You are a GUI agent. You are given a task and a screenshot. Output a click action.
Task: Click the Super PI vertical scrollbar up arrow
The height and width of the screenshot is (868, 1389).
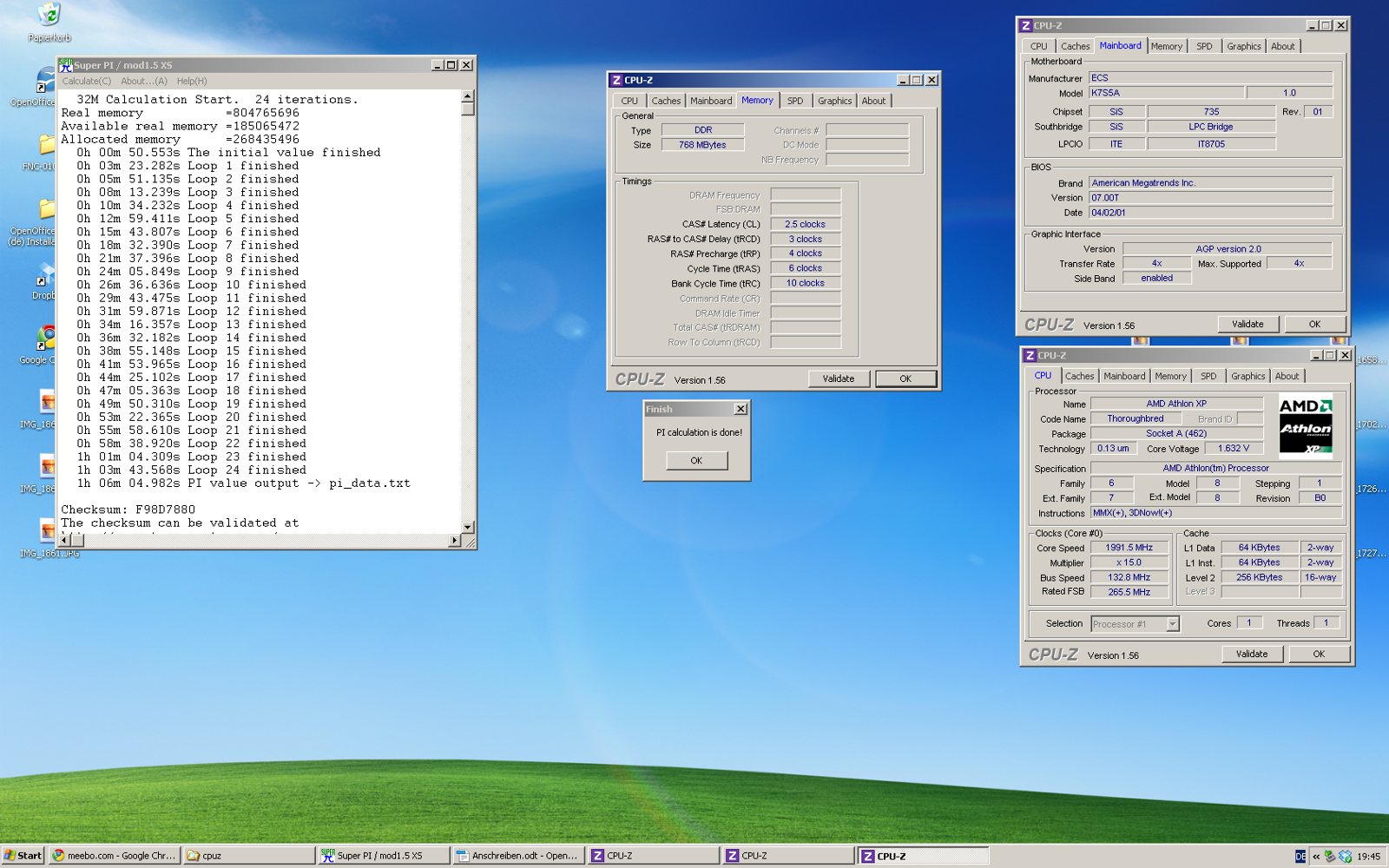[468, 96]
